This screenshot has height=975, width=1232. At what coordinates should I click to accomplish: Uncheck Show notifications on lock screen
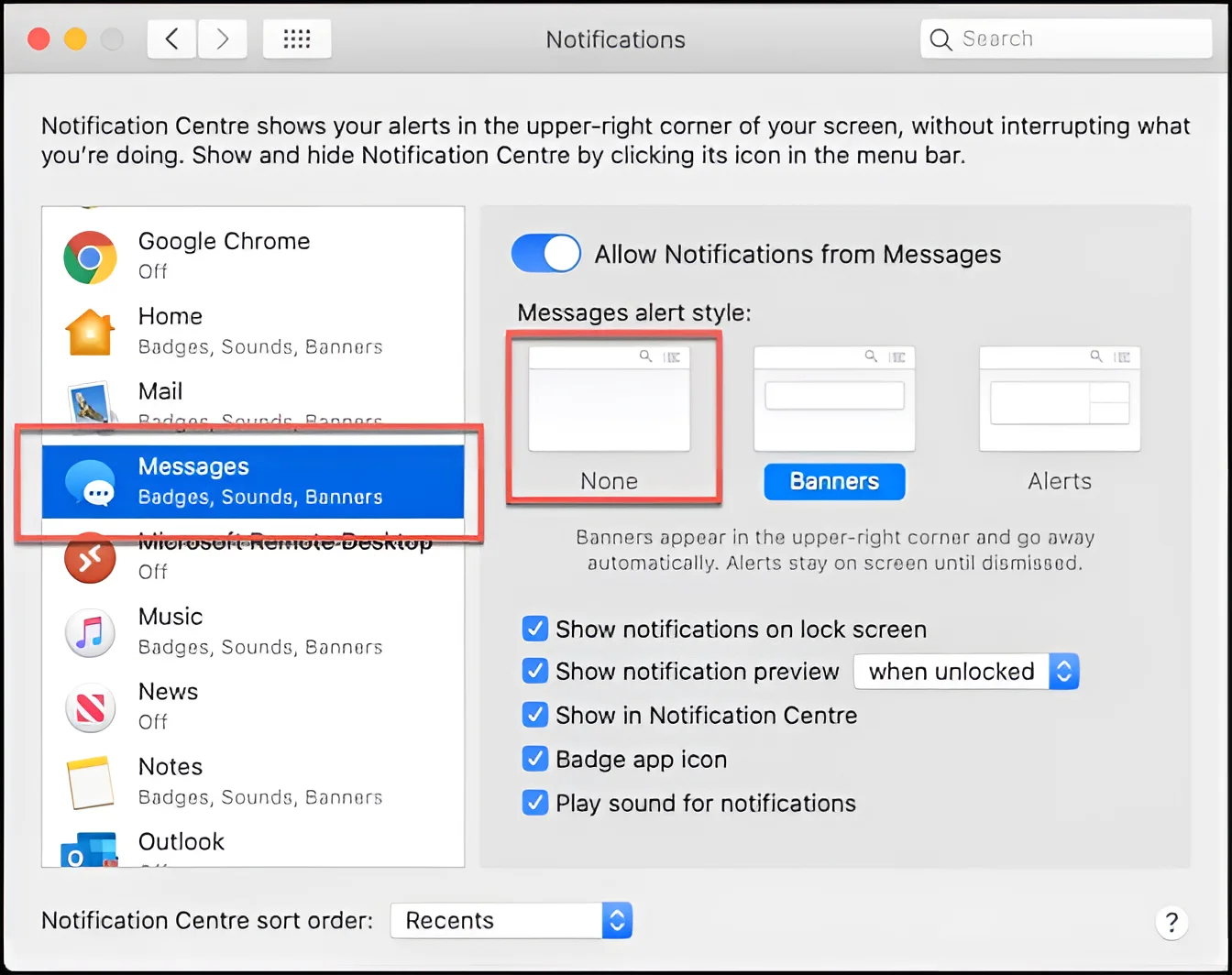pyautogui.click(x=534, y=629)
